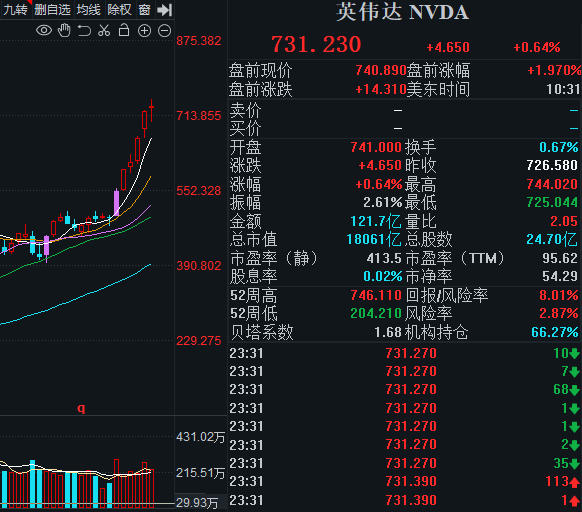Select the latest candlestick on chart

coord(151,110)
